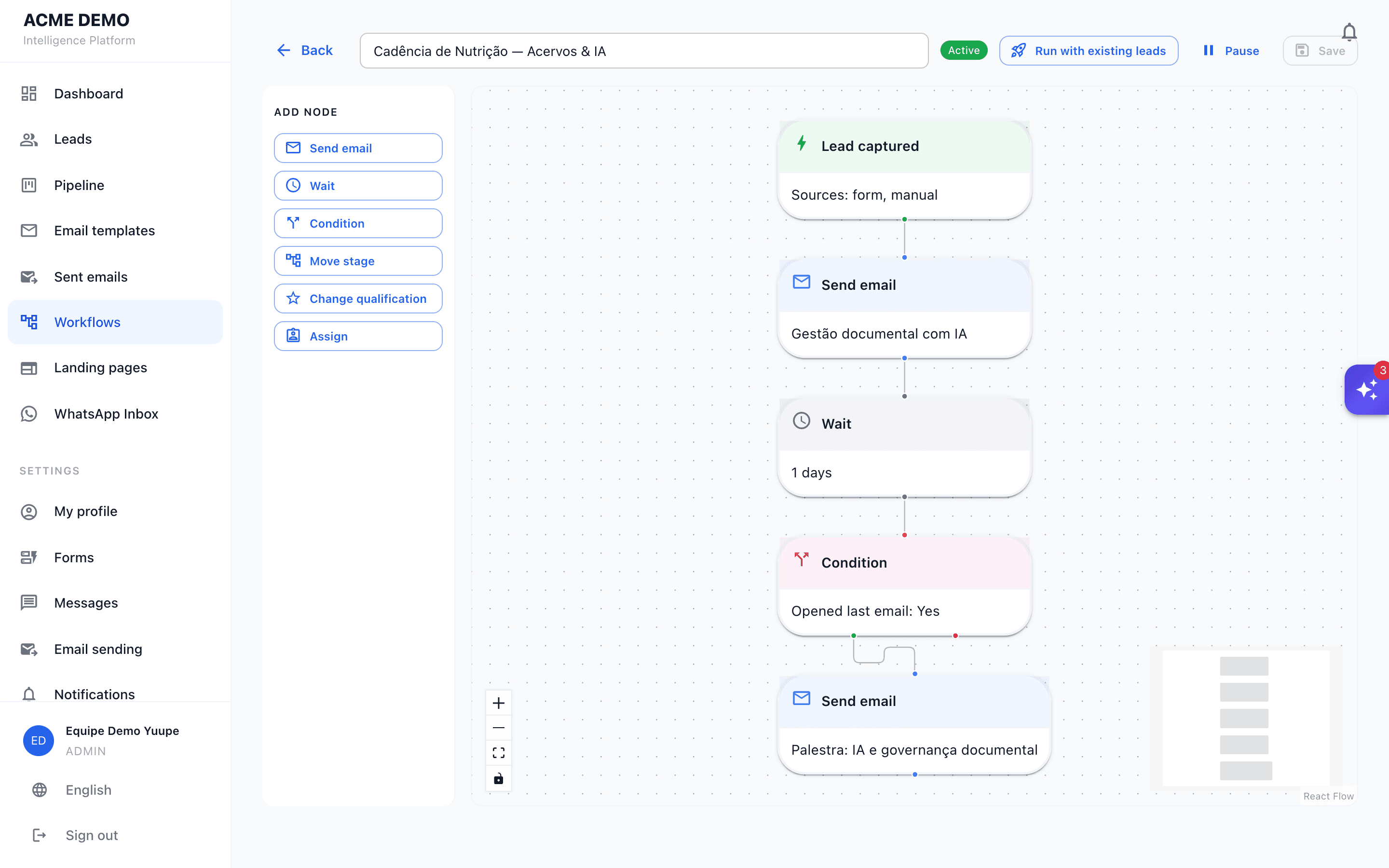
Task: Click the My profile avatar icon
Action: point(29,512)
